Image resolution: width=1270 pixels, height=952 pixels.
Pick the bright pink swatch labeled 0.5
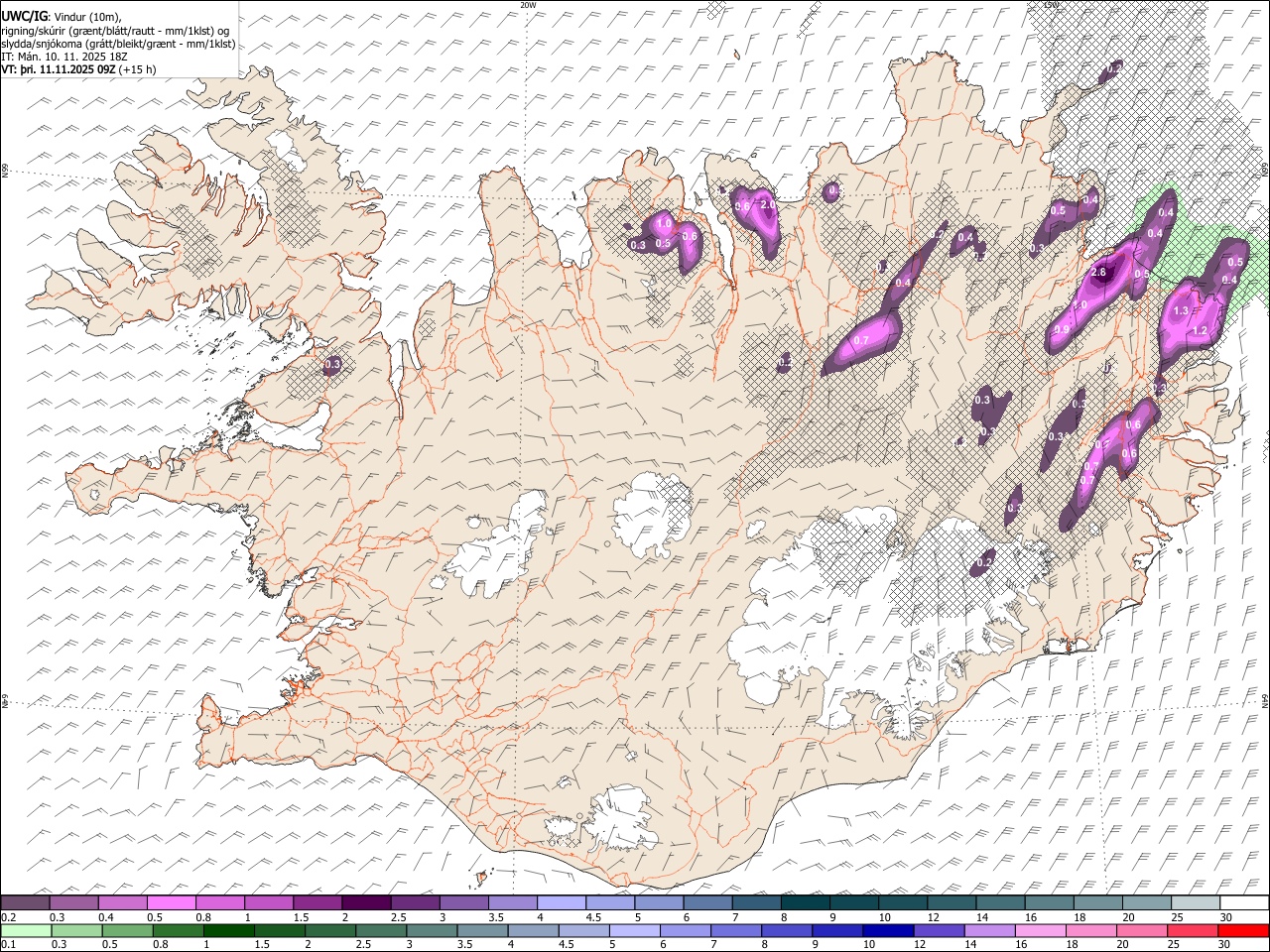(x=172, y=902)
